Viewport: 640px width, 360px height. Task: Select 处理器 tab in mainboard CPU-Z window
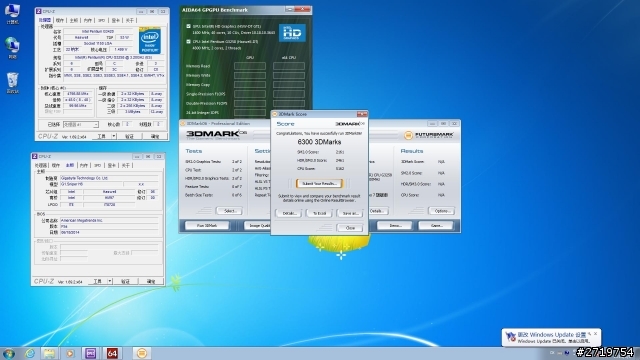tap(41, 165)
